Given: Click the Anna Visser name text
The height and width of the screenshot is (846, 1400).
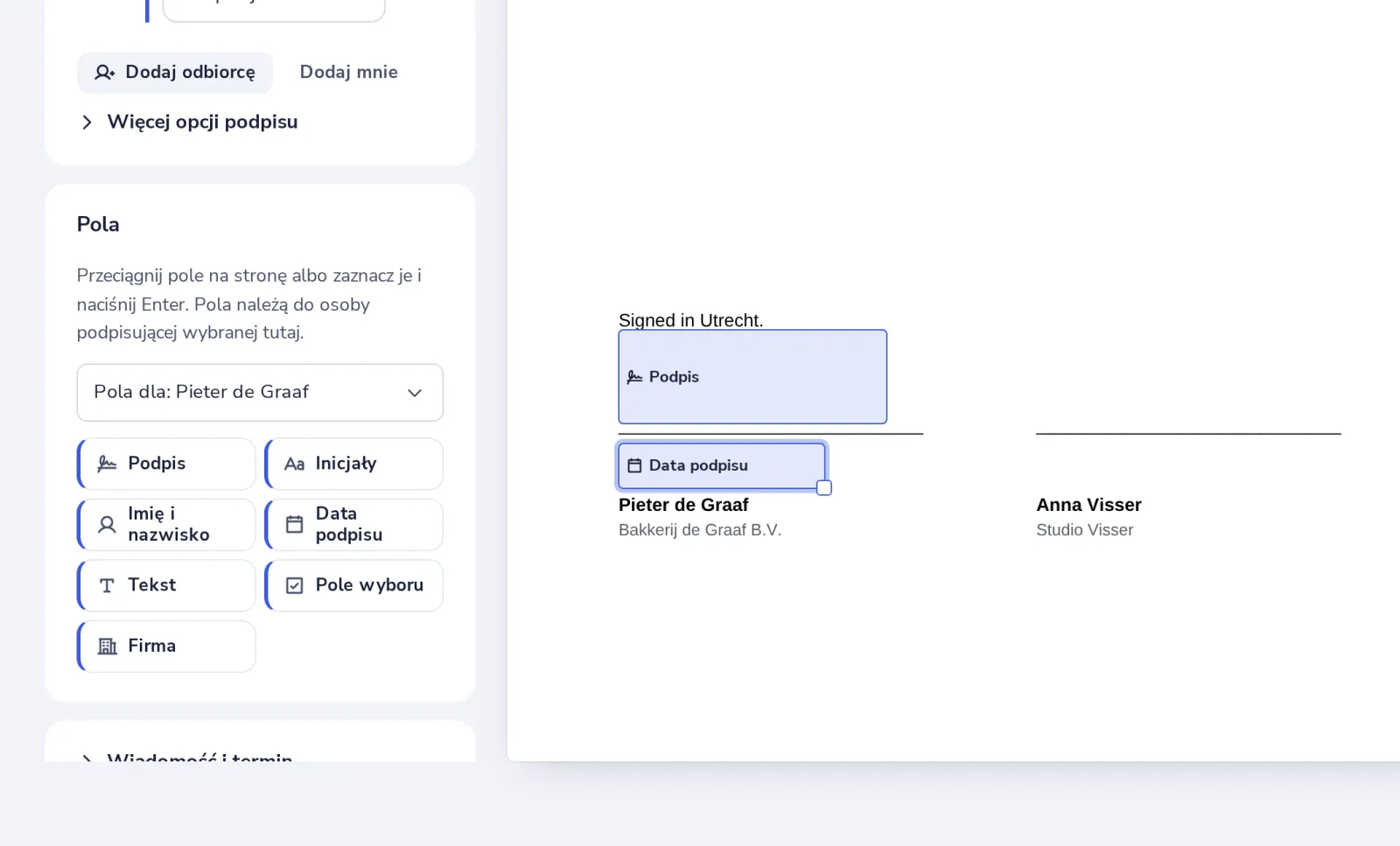Looking at the screenshot, I should [x=1088, y=505].
